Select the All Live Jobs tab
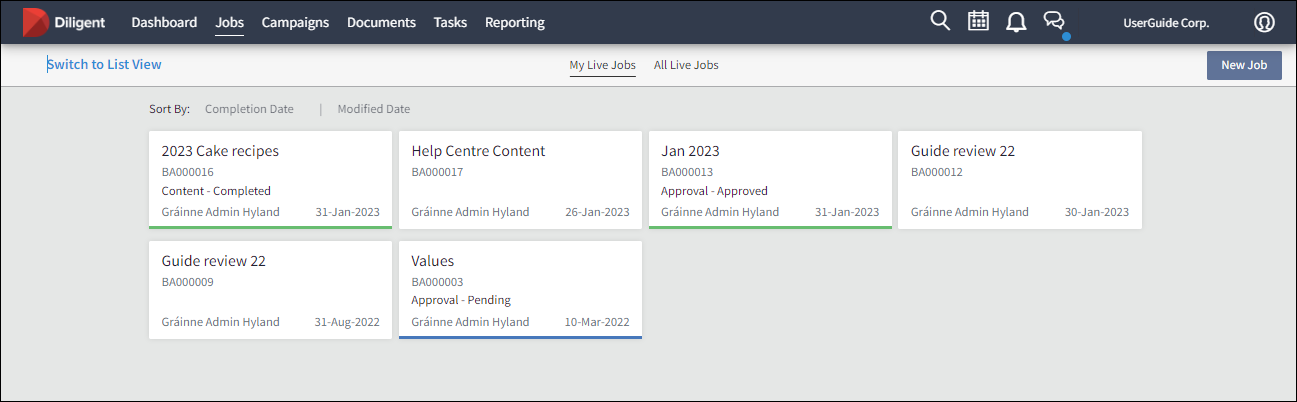The width and height of the screenshot is (1297, 402). pyautogui.click(x=686, y=65)
